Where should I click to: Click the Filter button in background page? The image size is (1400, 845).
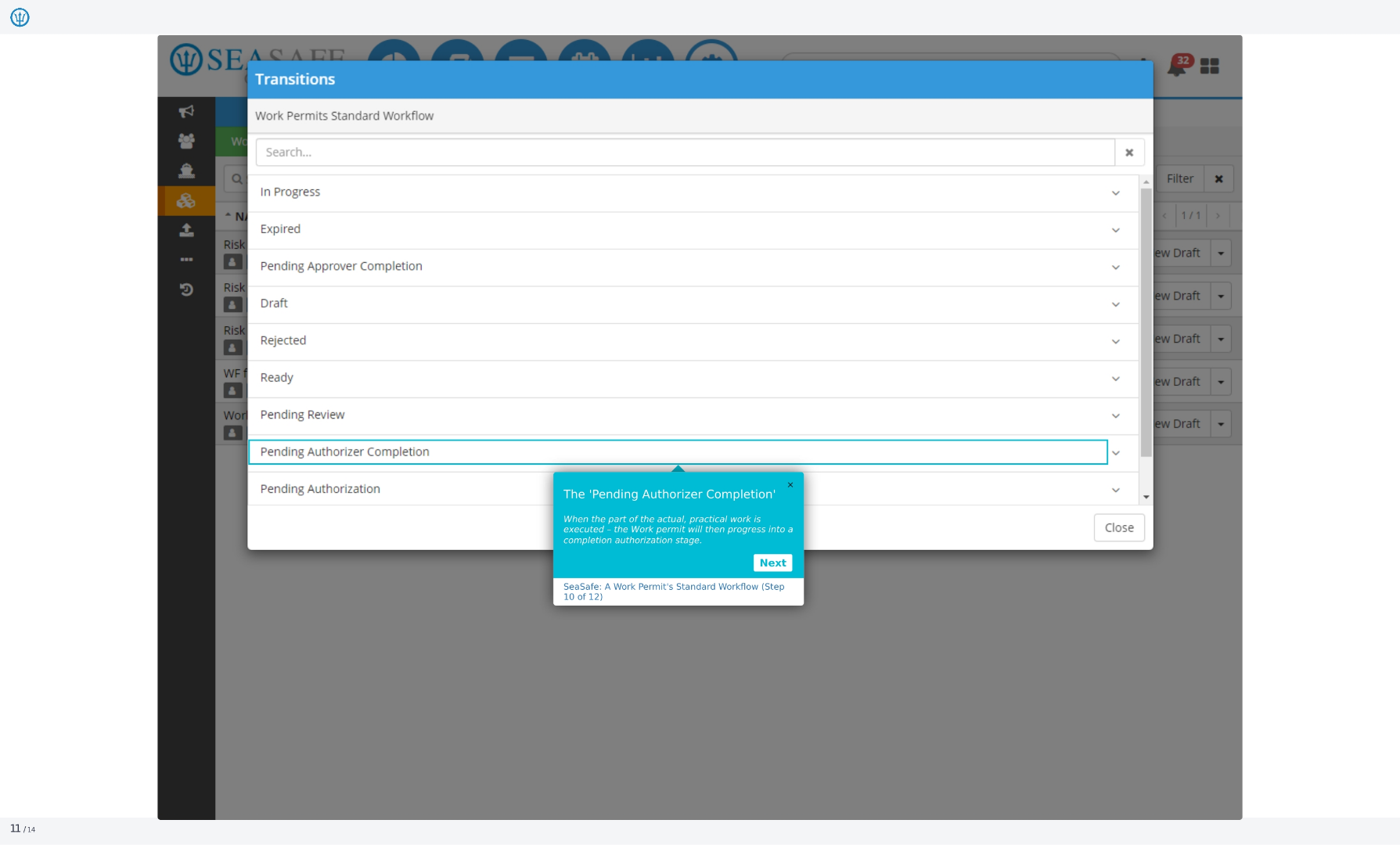click(1180, 179)
